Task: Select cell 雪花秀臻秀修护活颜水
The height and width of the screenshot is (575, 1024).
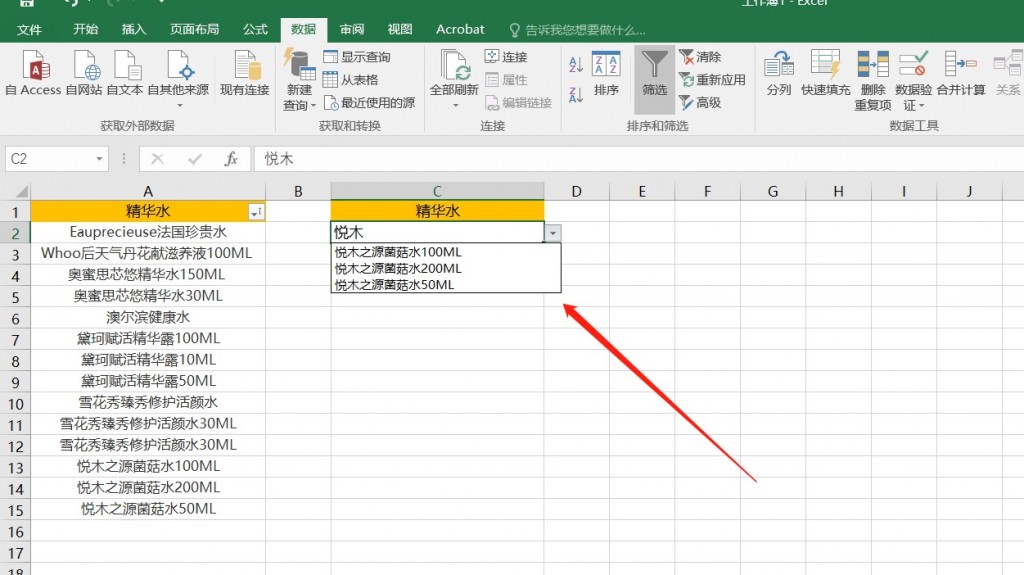Action: point(148,402)
